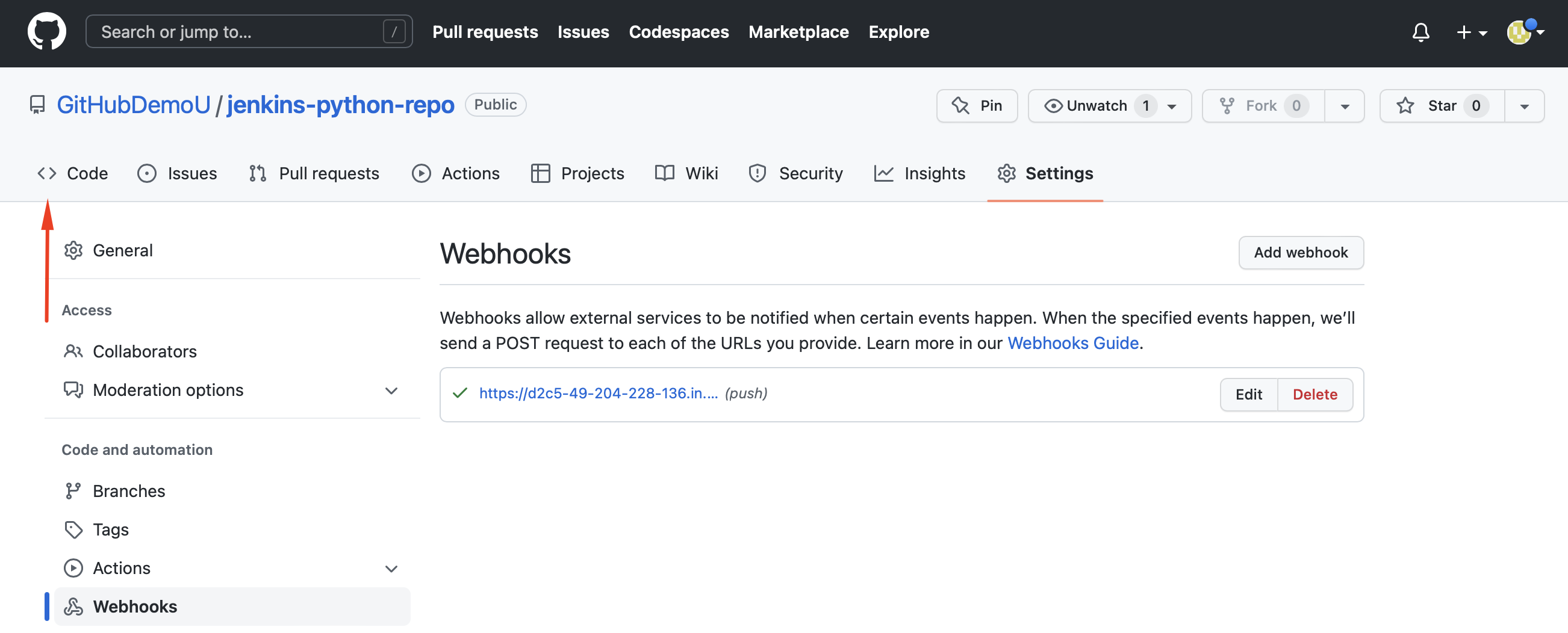Open GitHubDemoU owner profile link
The height and width of the screenshot is (633, 1568).
tap(133, 105)
